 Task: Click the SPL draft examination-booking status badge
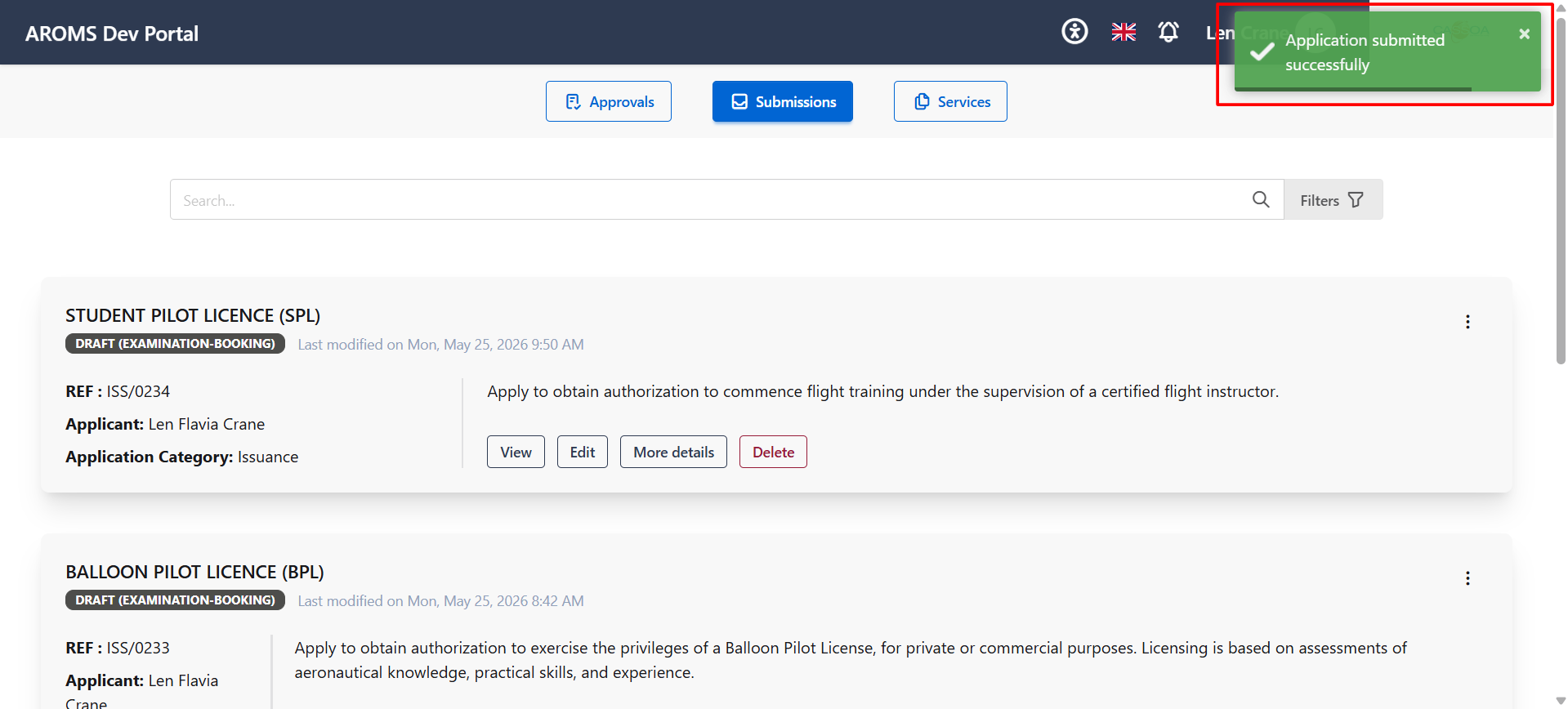pyautogui.click(x=175, y=344)
